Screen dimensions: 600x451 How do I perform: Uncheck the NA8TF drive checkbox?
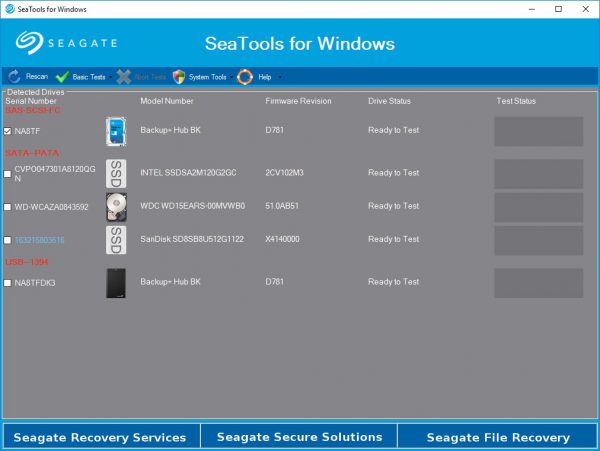7,131
